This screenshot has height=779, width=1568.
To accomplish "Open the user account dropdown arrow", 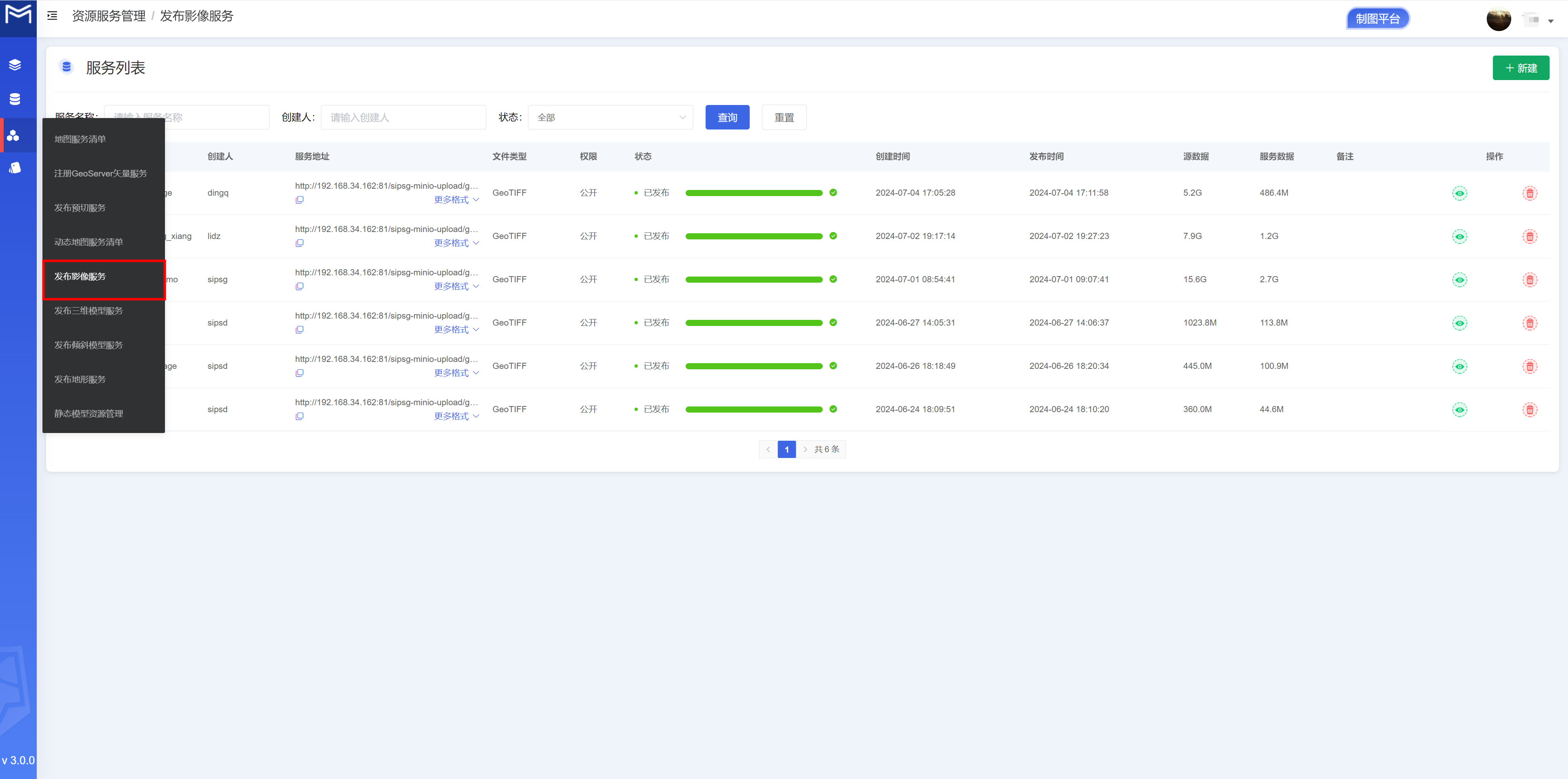I will pos(1550,21).
